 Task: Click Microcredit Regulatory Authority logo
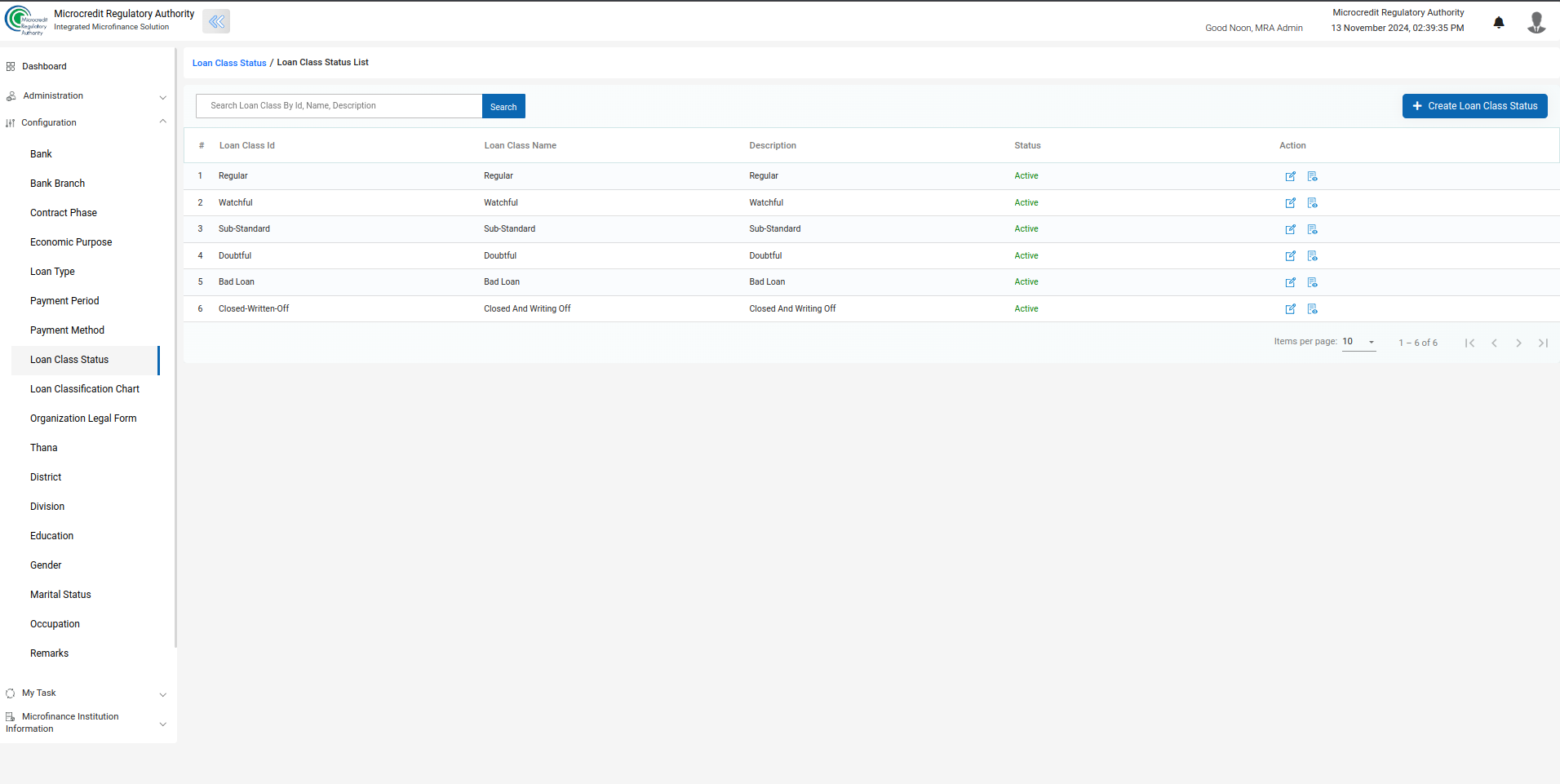click(26, 21)
